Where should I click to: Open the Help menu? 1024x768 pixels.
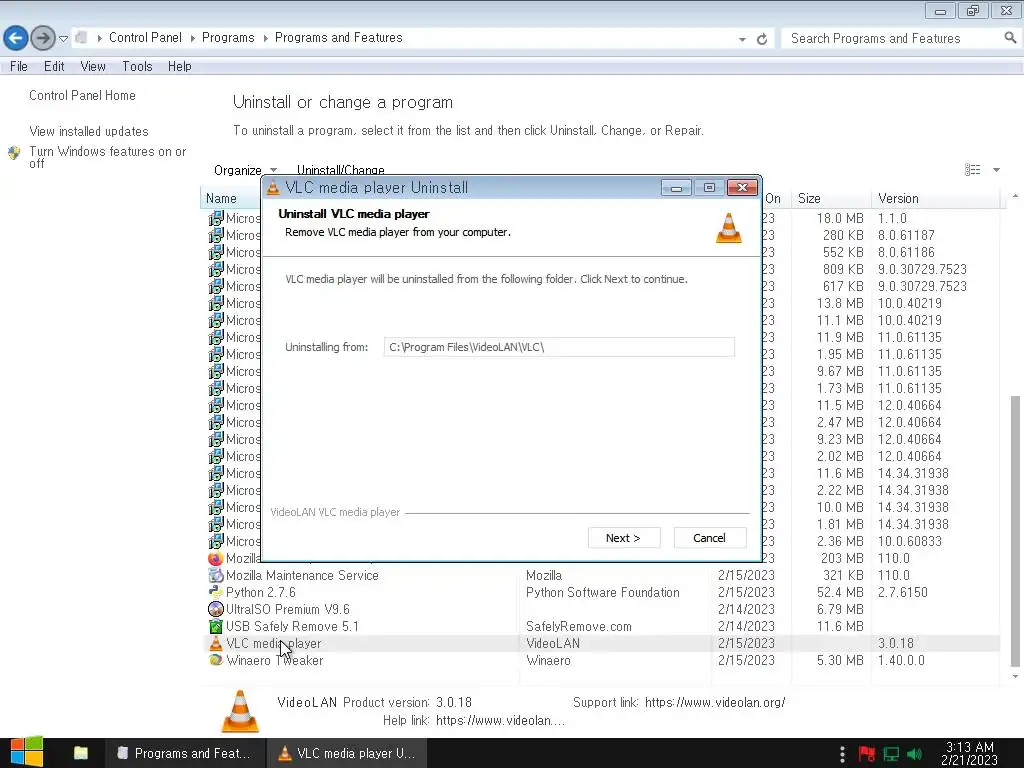click(x=180, y=66)
